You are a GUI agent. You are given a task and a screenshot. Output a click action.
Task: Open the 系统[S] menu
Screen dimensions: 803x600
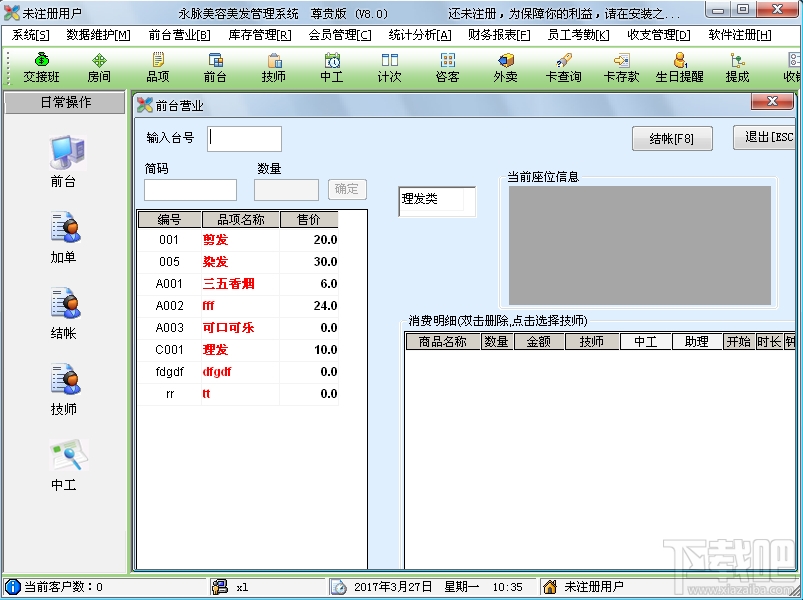coord(31,35)
